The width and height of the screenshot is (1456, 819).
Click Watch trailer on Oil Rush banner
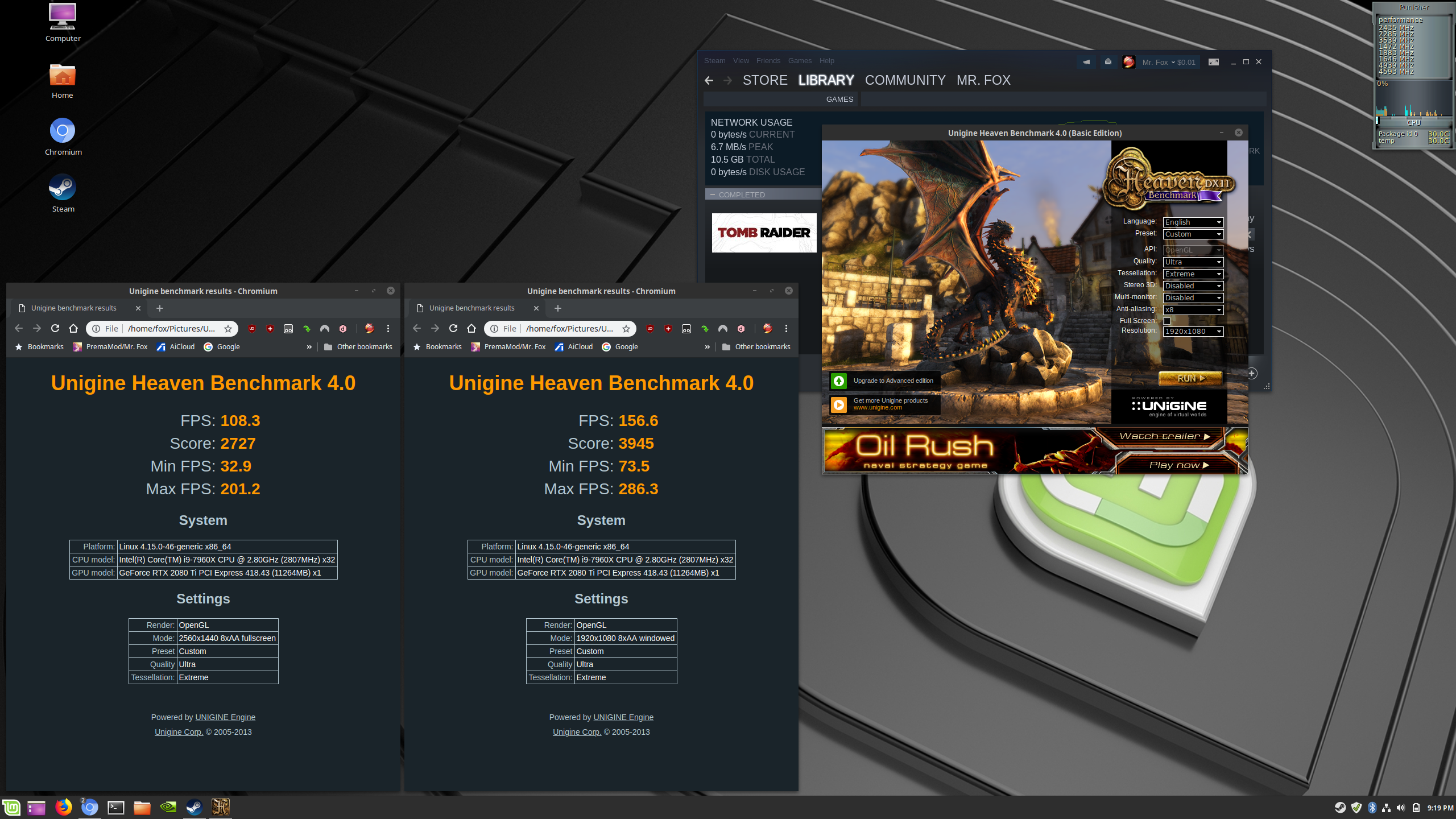(x=1164, y=436)
